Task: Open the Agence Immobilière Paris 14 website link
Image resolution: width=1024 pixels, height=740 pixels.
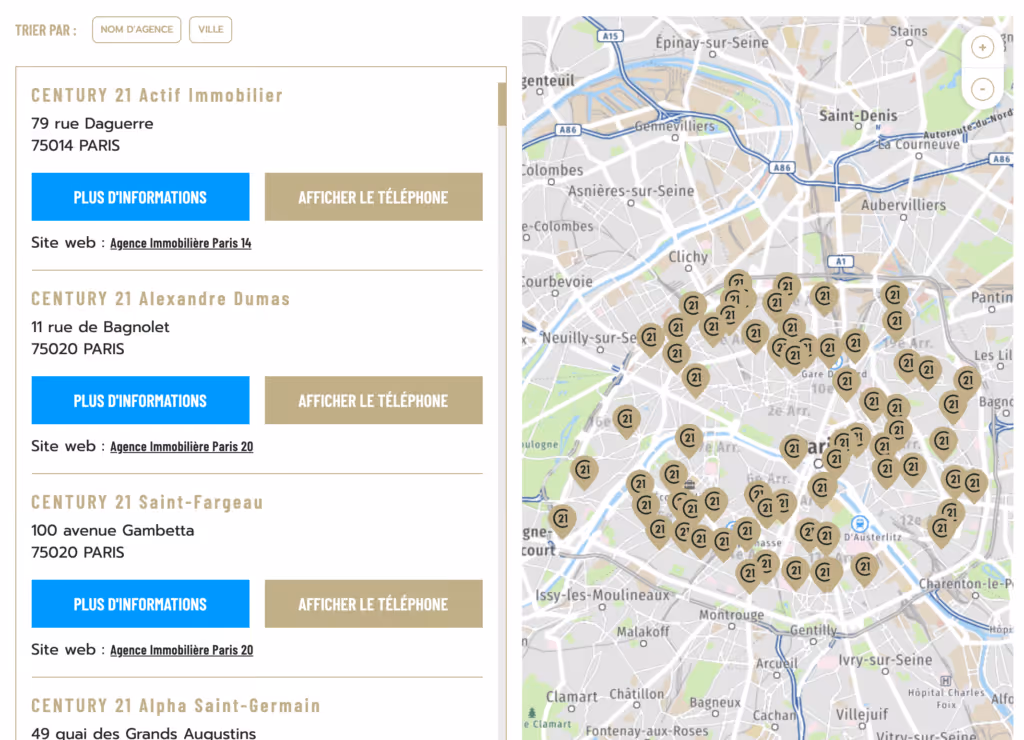Action: [x=180, y=243]
